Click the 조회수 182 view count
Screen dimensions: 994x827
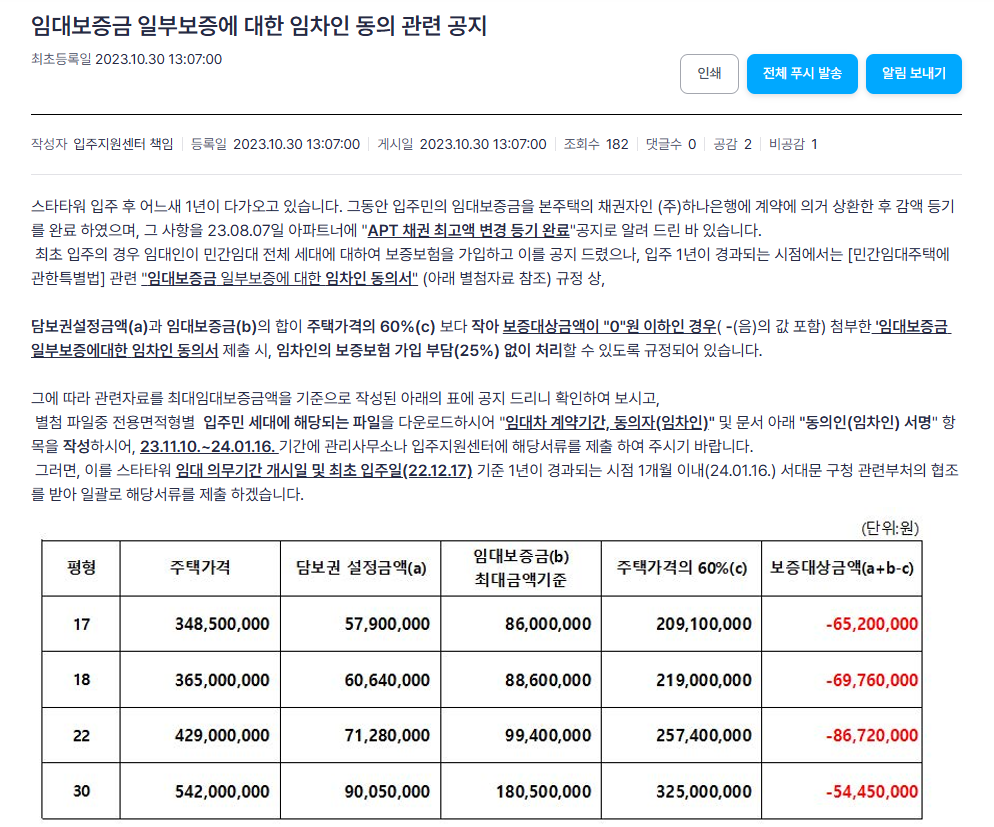596,144
